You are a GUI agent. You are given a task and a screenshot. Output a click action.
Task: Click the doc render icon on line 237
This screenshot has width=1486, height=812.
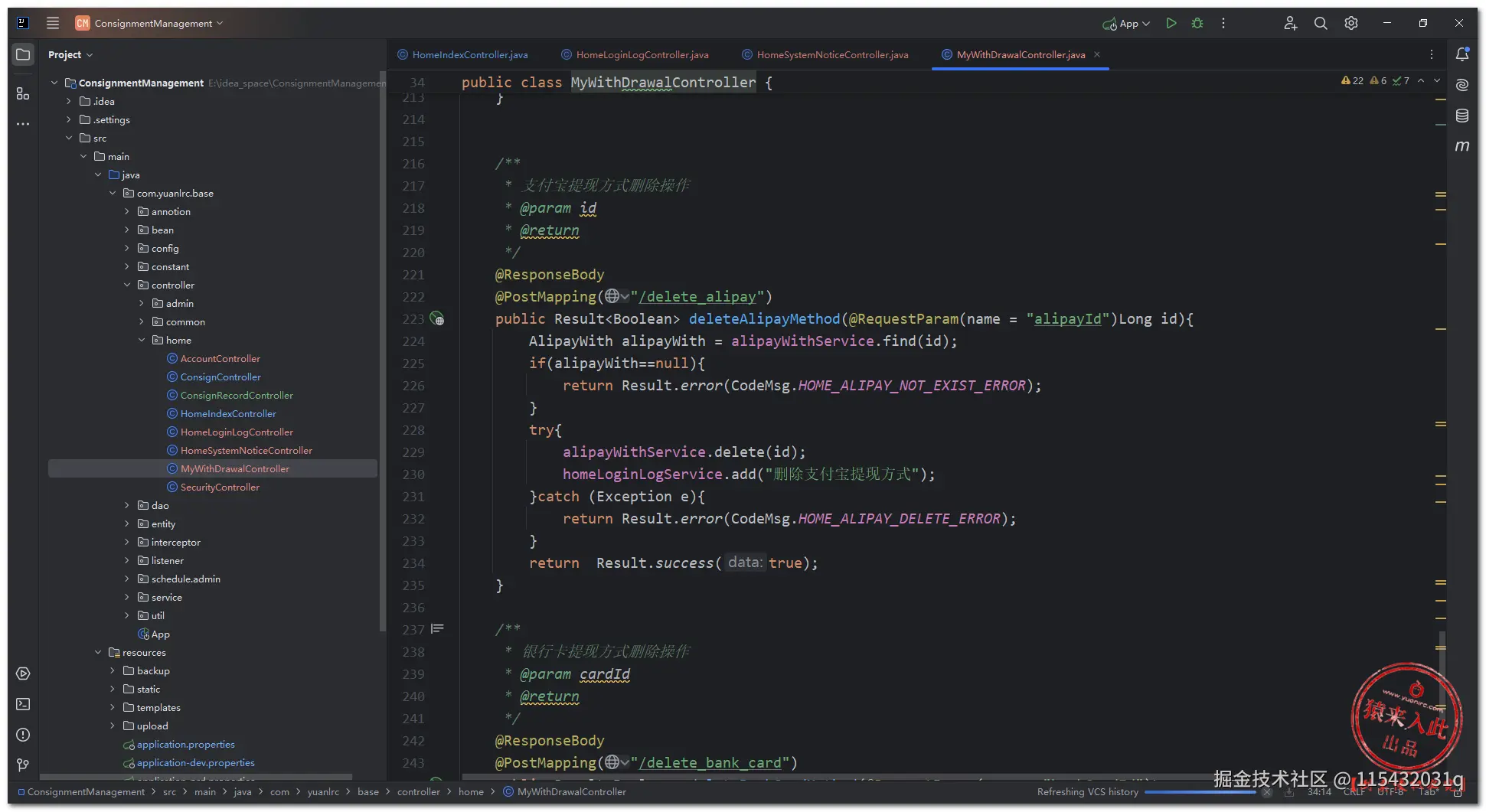(x=437, y=628)
